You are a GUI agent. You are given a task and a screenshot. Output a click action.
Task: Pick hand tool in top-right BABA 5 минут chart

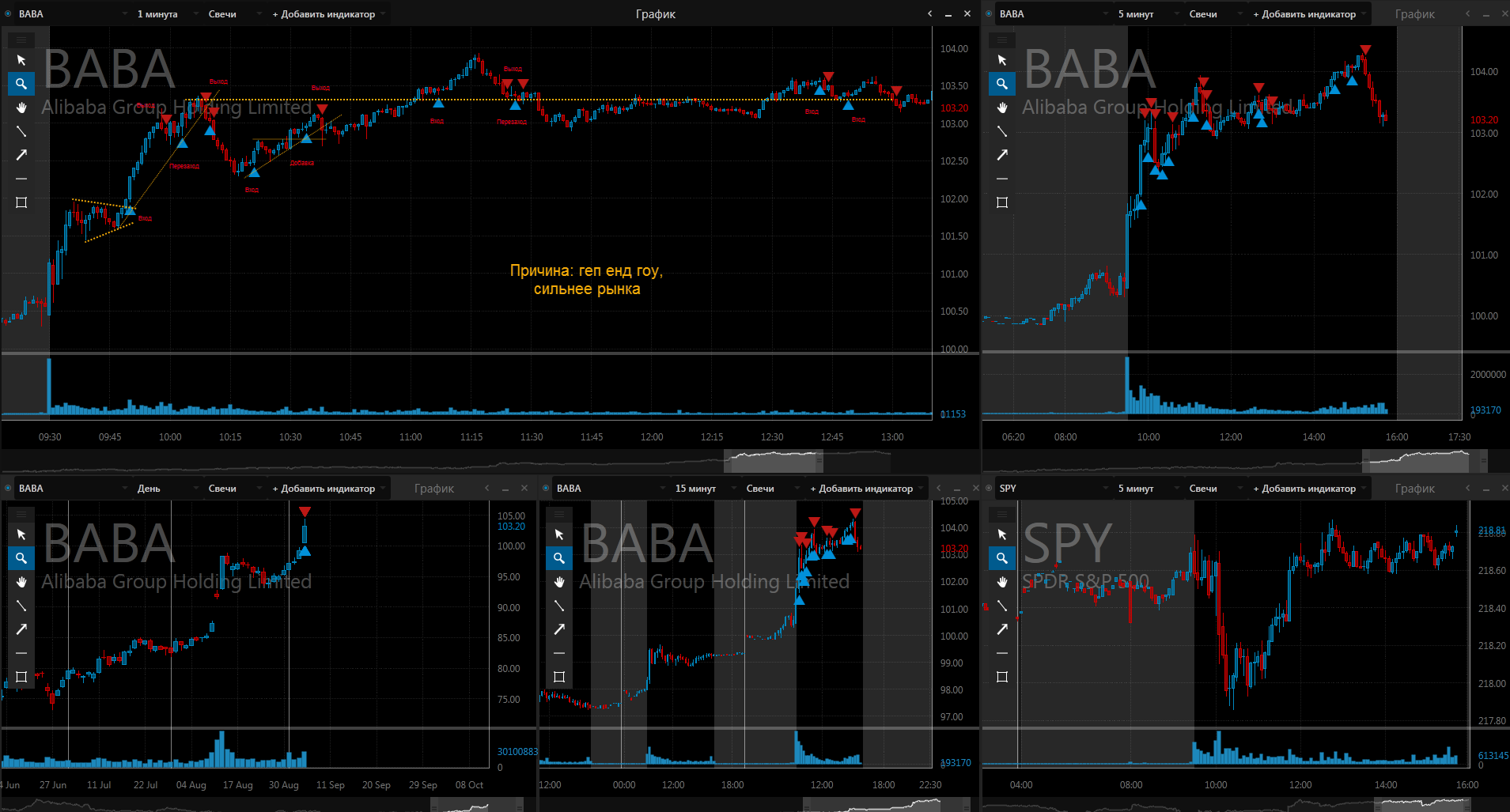[x=1002, y=108]
